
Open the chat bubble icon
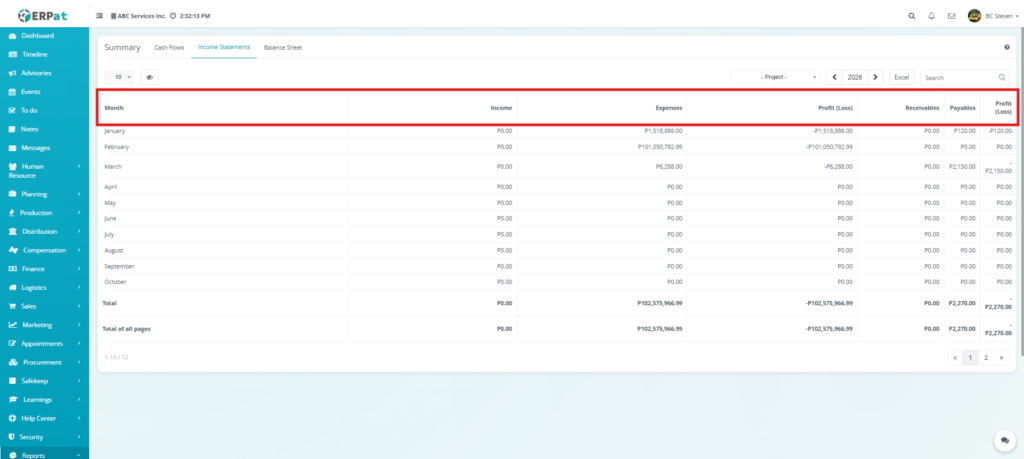[x=1001, y=439]
